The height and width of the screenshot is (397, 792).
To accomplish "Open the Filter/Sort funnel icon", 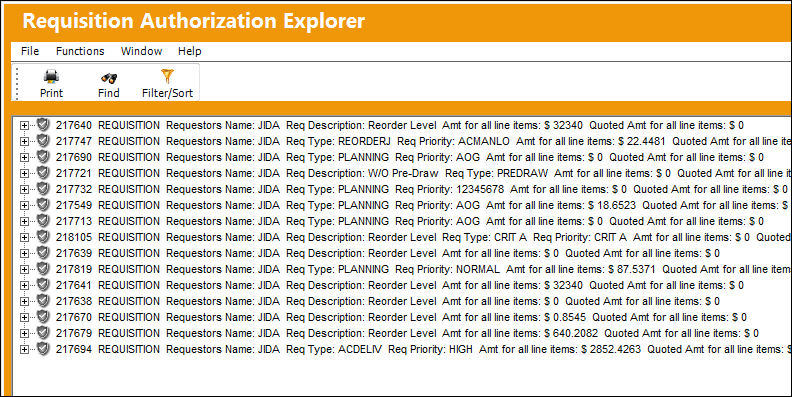I will pyautogui.click(x=167, y=76).
